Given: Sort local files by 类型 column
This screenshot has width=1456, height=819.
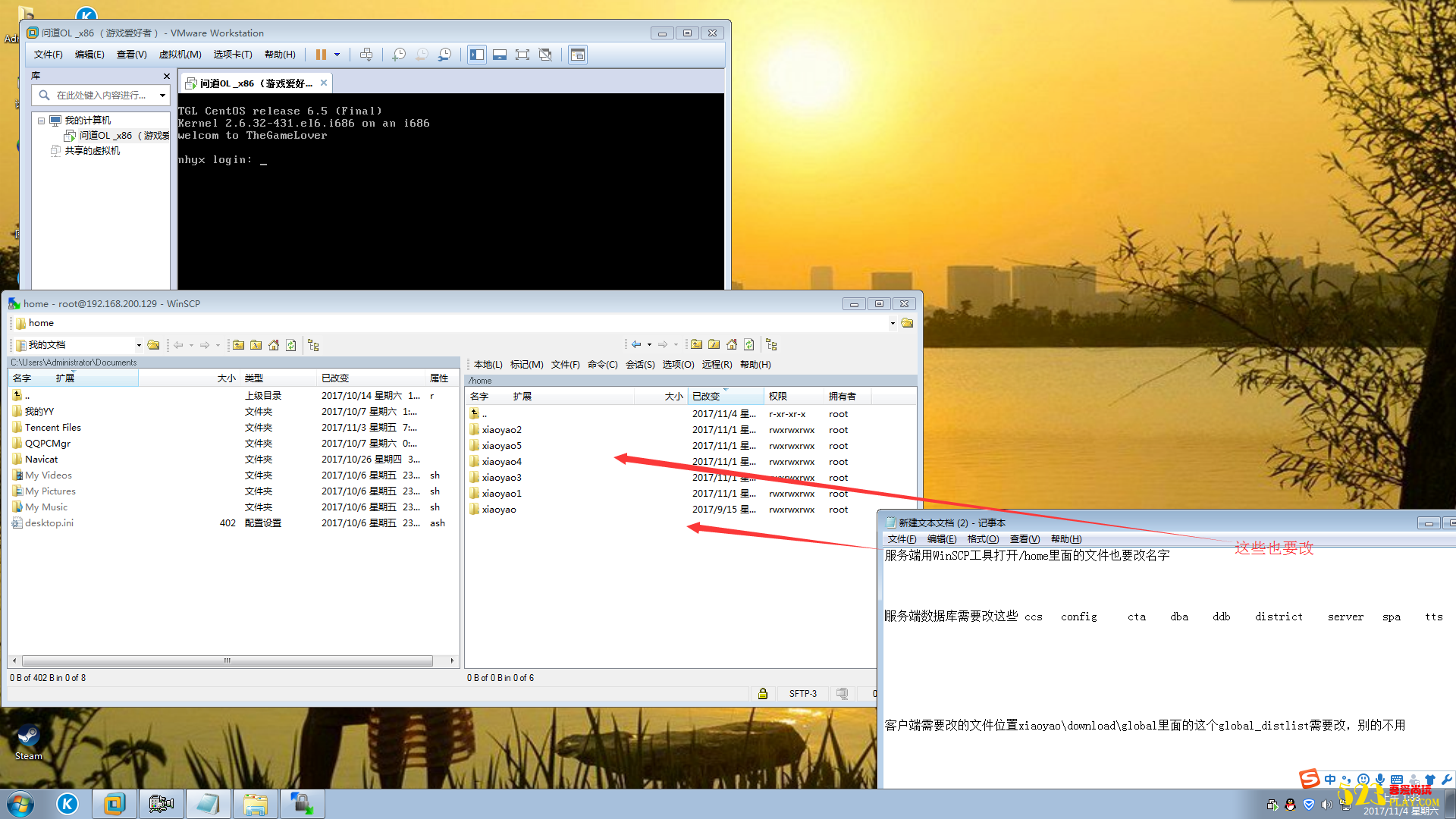Looking at the screenshot, I should pos(278,378).
